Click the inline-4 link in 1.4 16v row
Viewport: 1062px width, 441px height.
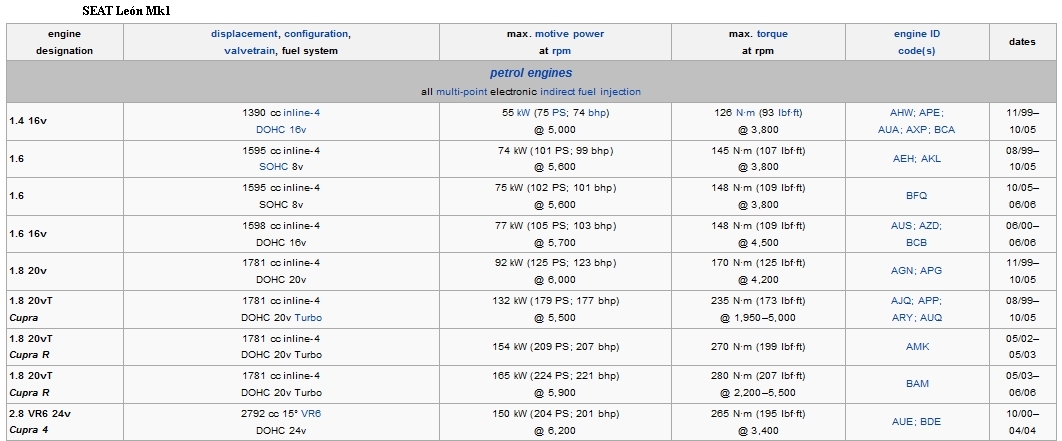click(x=301, y=113)
